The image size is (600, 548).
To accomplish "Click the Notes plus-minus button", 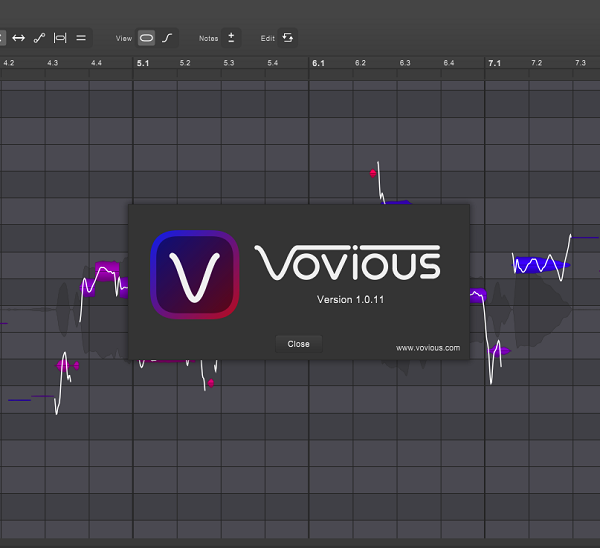I will click(231, 38).
